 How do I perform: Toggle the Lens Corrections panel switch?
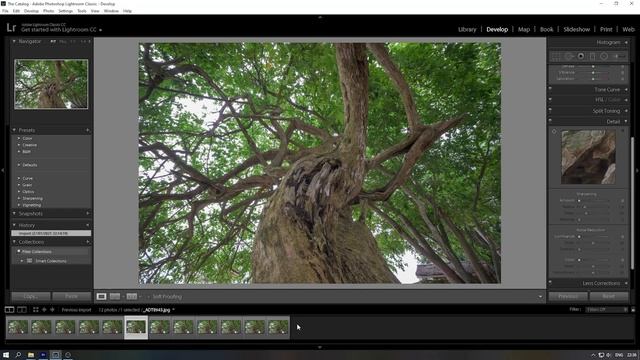coord(550,282)
